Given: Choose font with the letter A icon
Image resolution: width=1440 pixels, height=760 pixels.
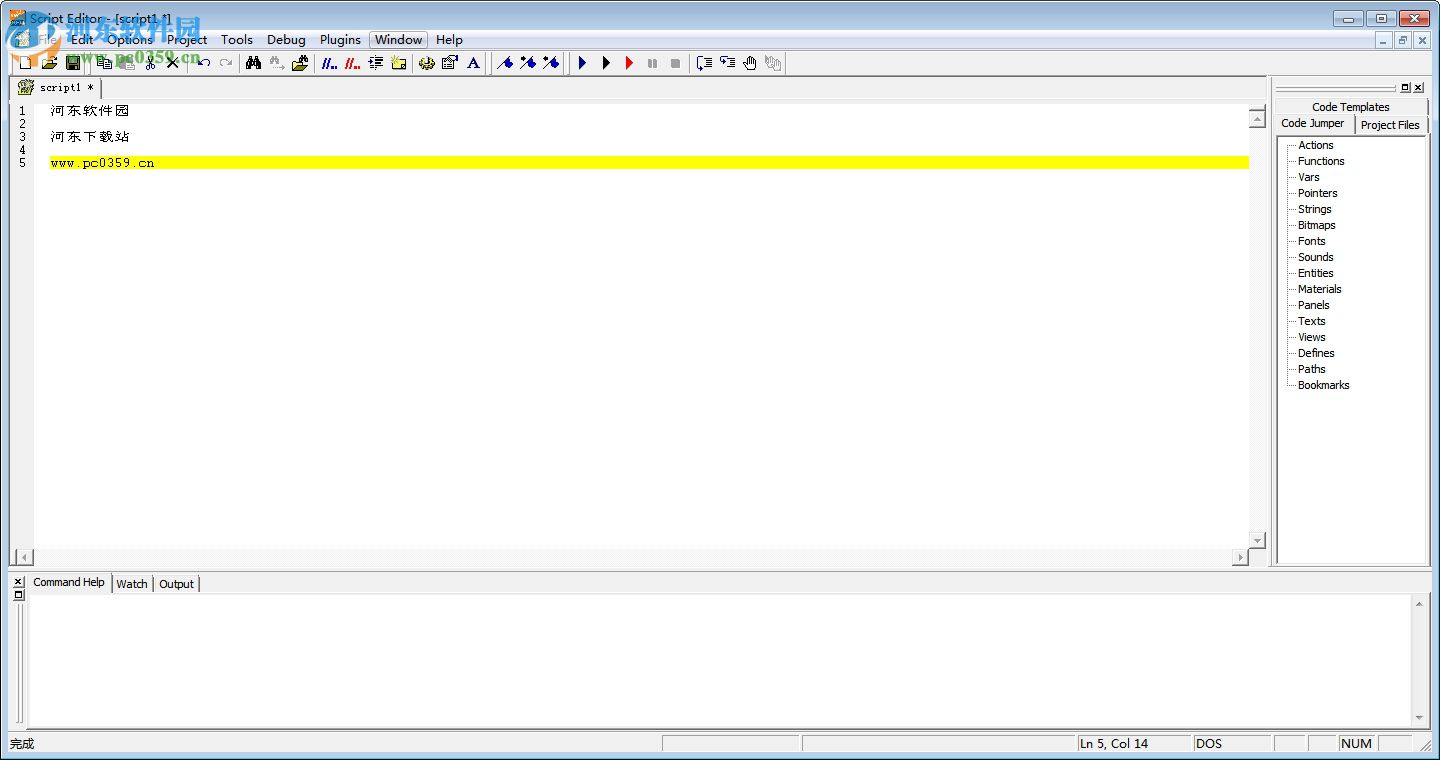Looking at the screenshot, I should 474,63.
